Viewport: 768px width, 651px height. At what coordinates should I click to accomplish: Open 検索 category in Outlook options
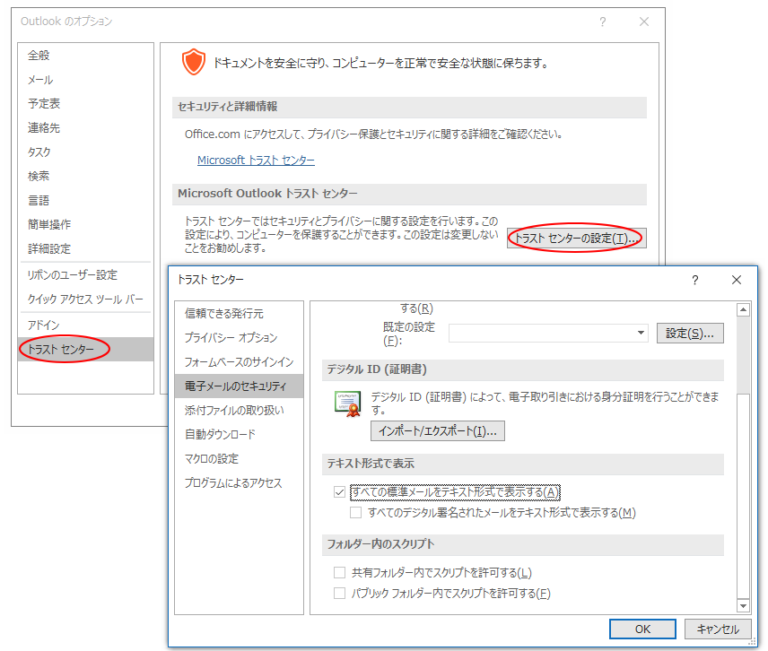click(x=39, y=176)
